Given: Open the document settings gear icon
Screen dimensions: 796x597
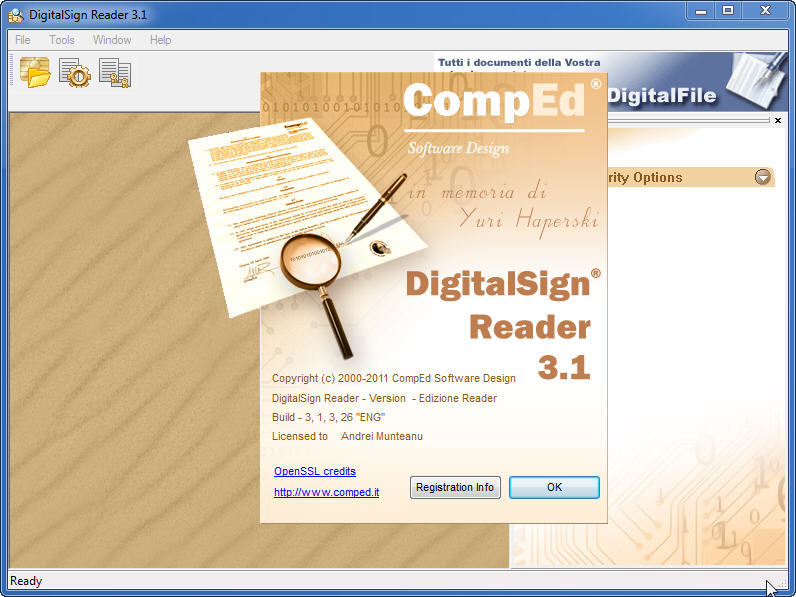Looking at the screenshot, I should pos(75,73).
